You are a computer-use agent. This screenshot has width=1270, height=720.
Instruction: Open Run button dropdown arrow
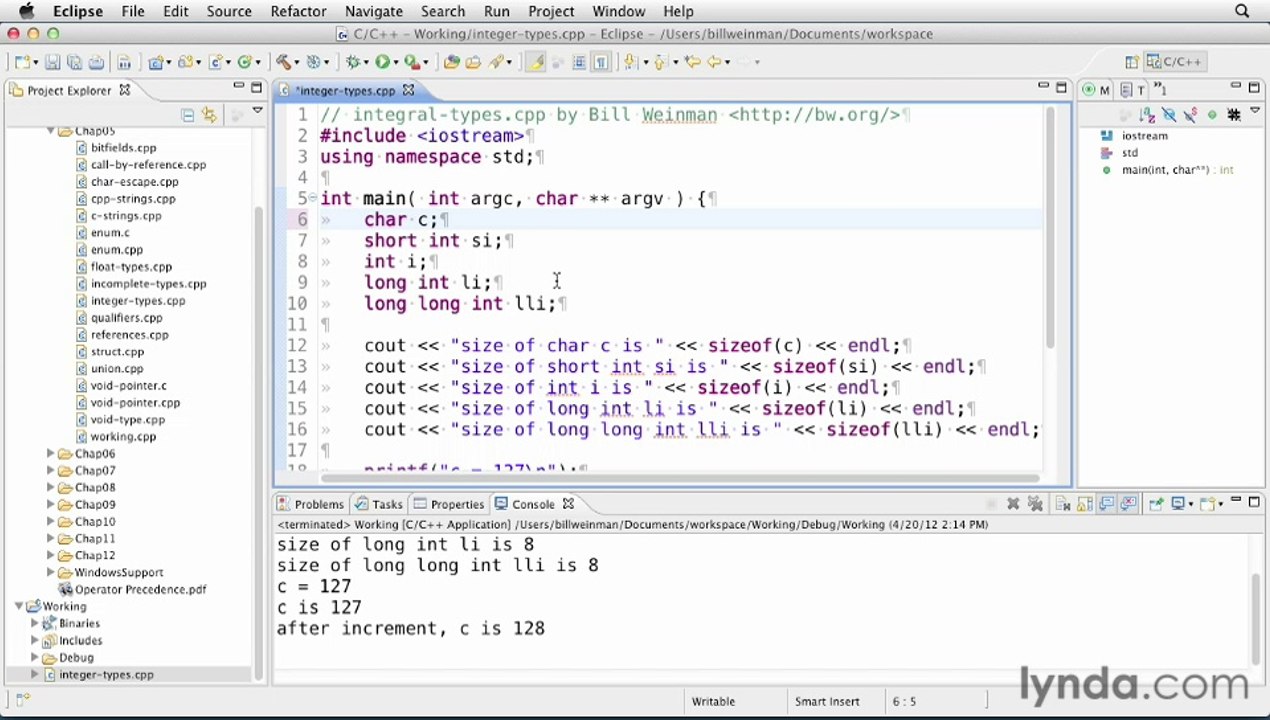[x=396, y=62]
